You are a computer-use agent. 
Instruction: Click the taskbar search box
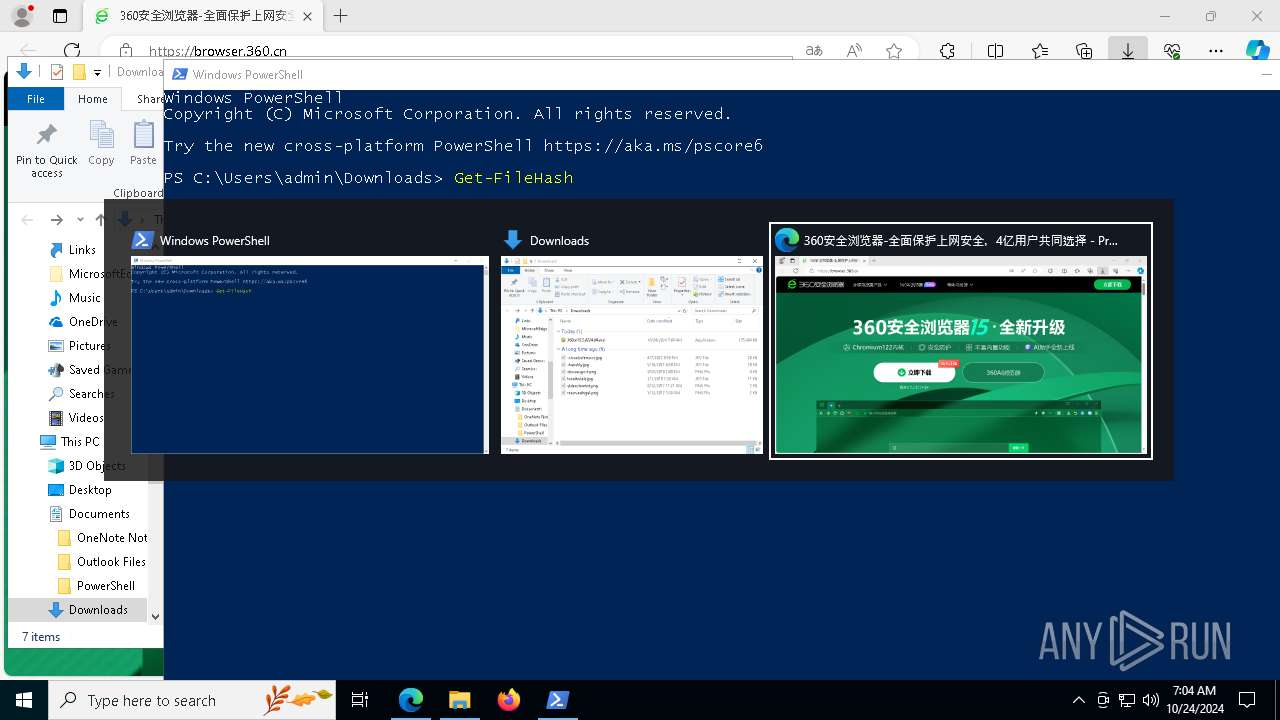[192, 700]
